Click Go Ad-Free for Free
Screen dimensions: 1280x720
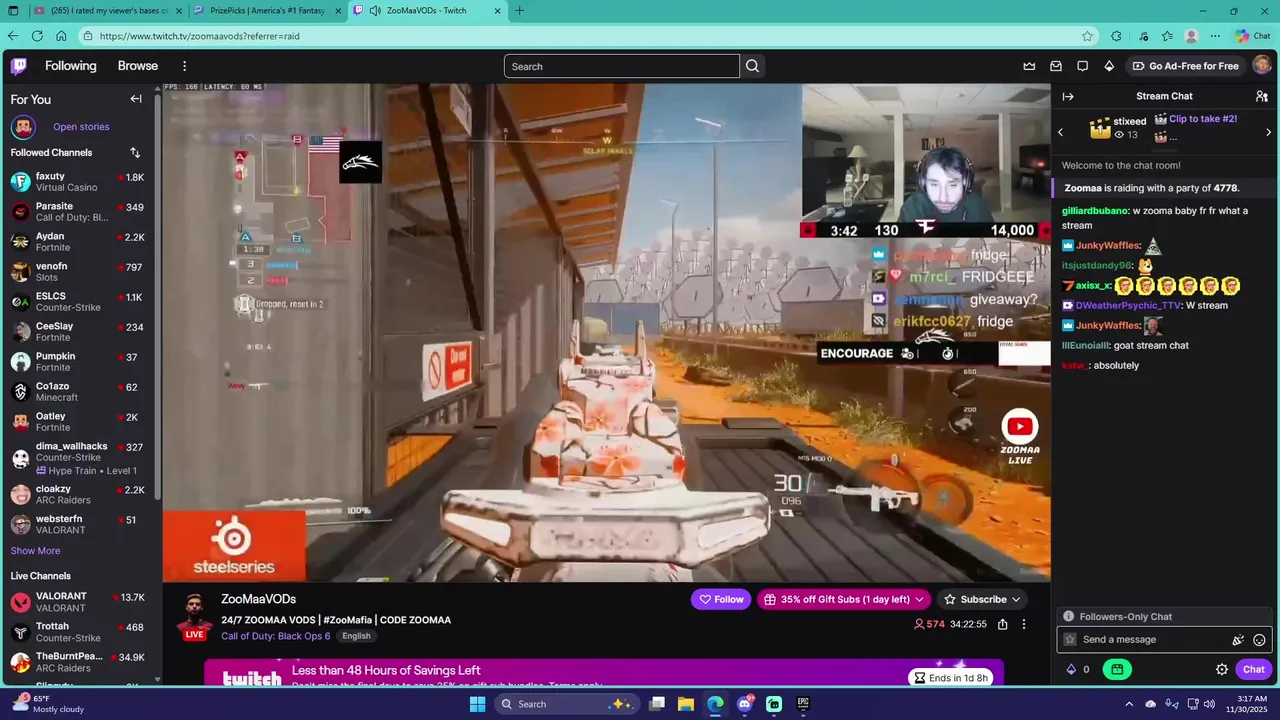[1185, 66]
